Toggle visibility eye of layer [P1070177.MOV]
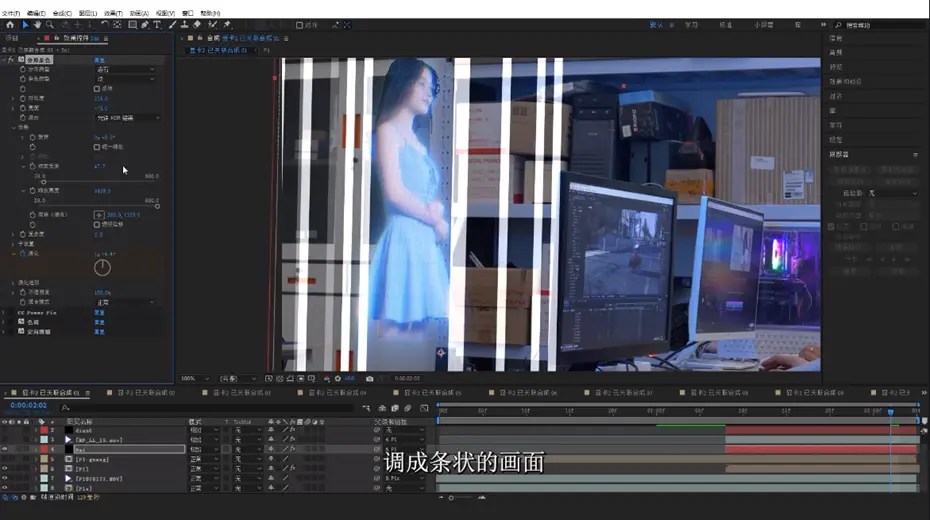The width and height of the screenshot is (930, 520). (x=5, y=478)
